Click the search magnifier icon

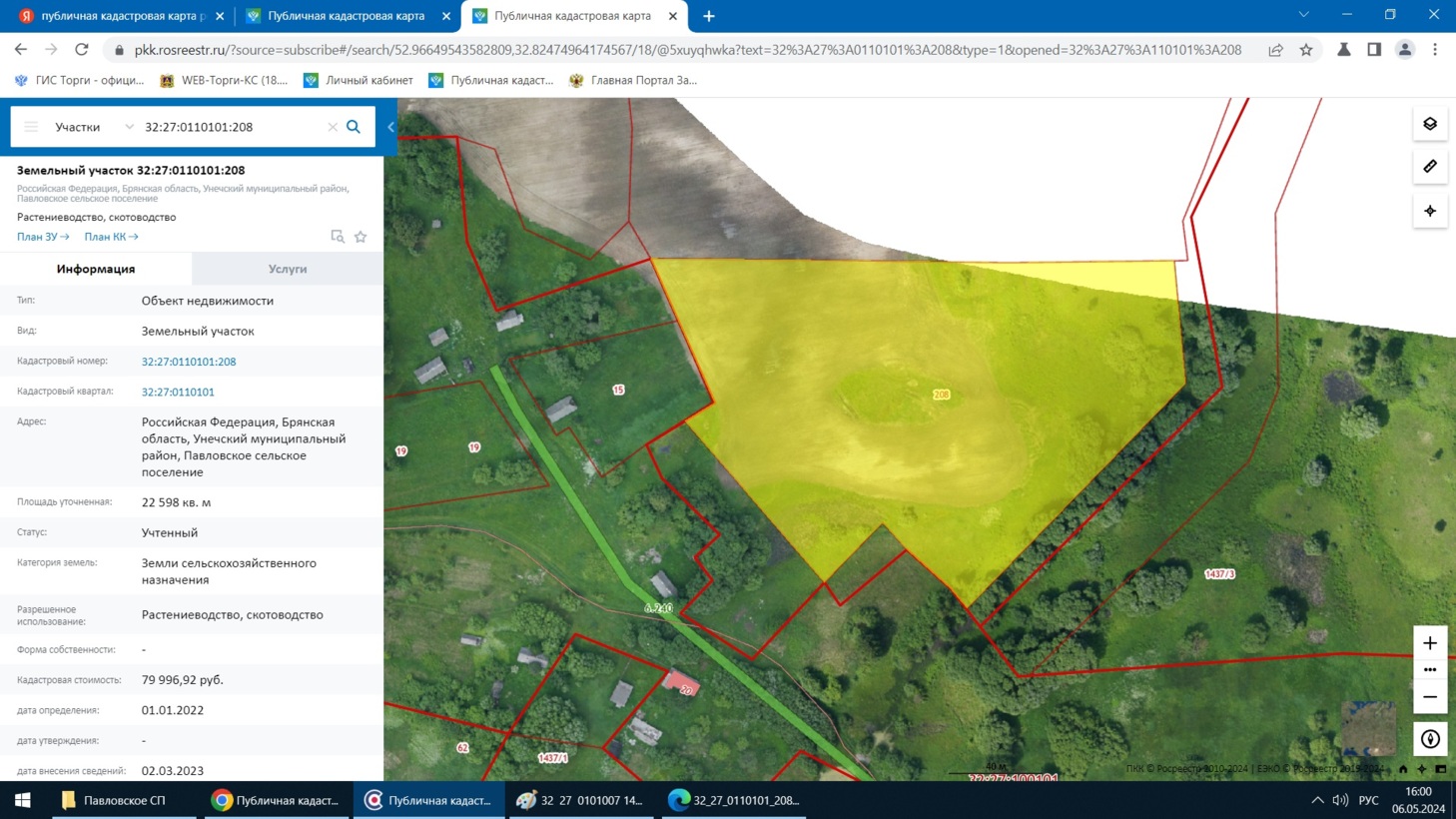(x=354, y=127)
